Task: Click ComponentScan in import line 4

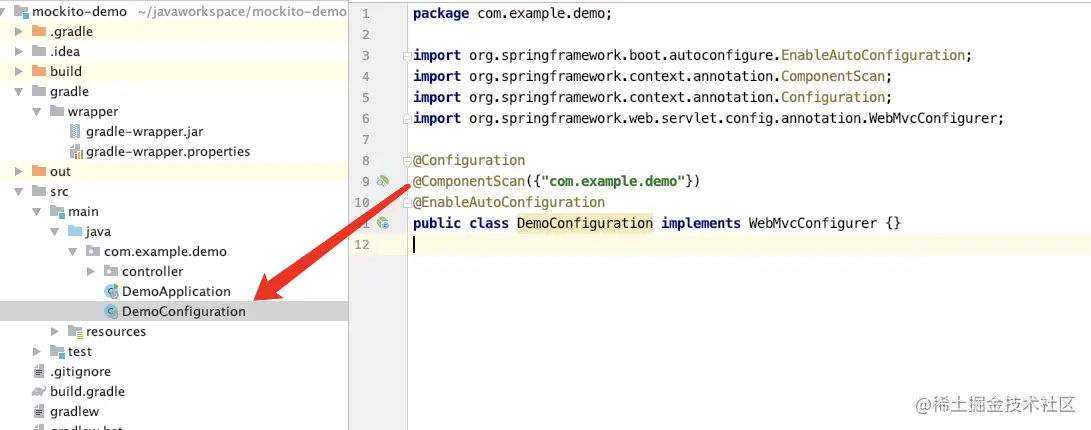Action: (833, 77)
